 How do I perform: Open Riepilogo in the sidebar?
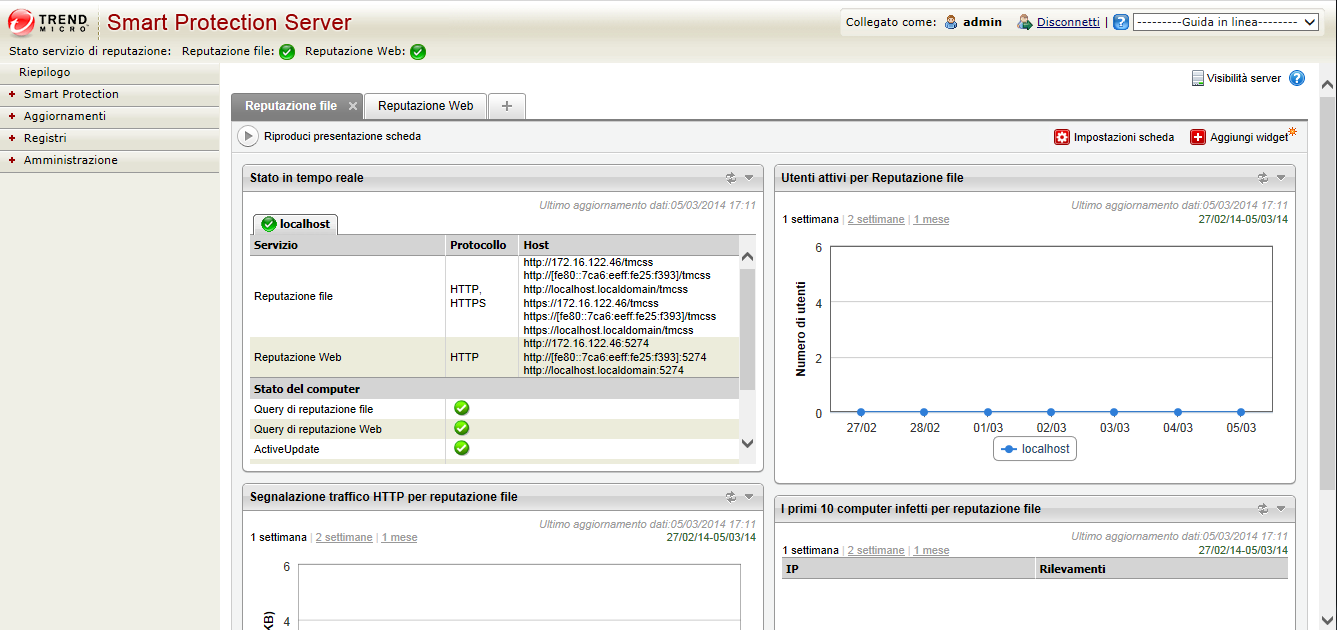(45, 72)
